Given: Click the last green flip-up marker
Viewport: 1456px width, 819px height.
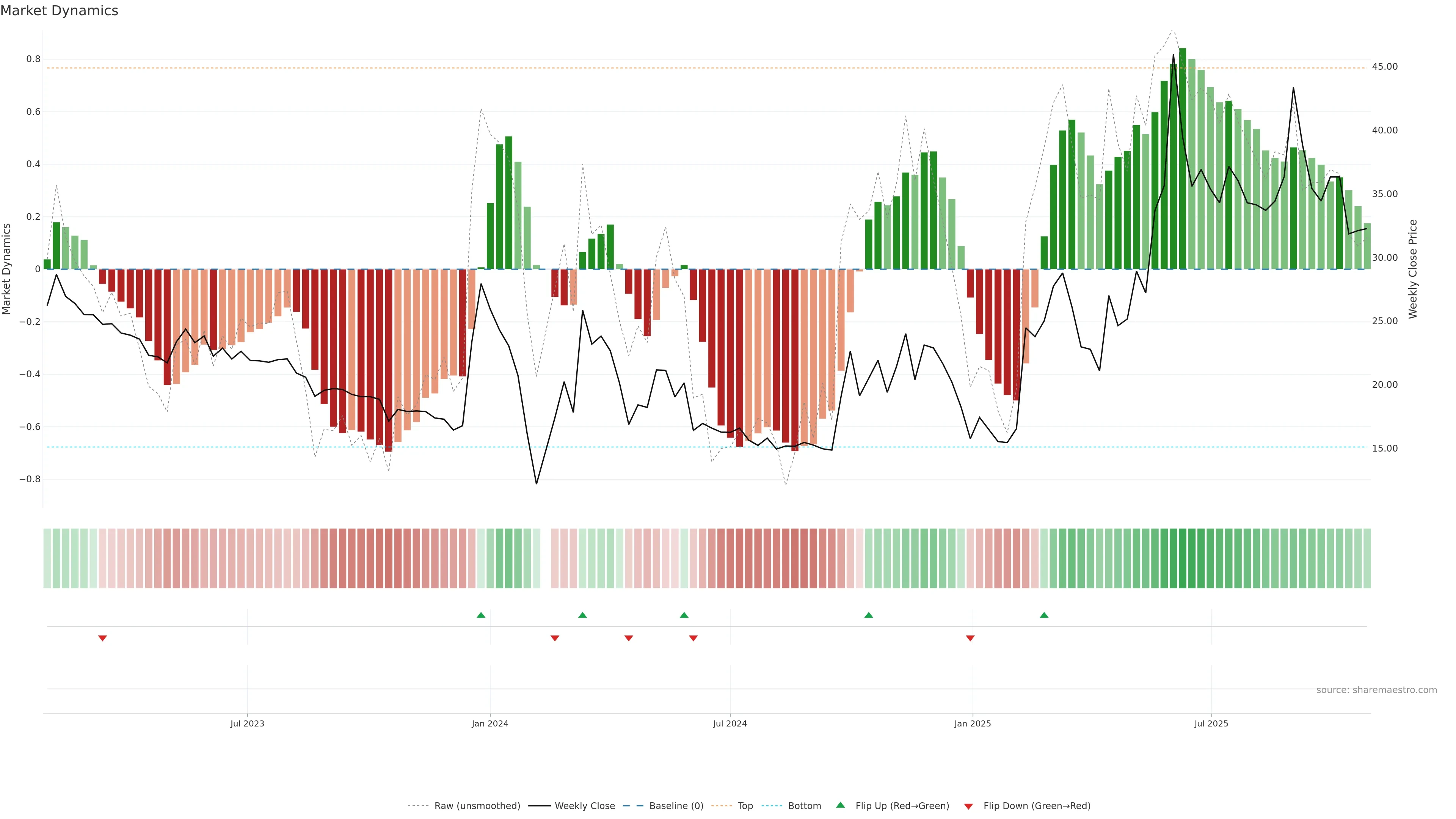Looking at the screenshot, I should coord(1044,615).
